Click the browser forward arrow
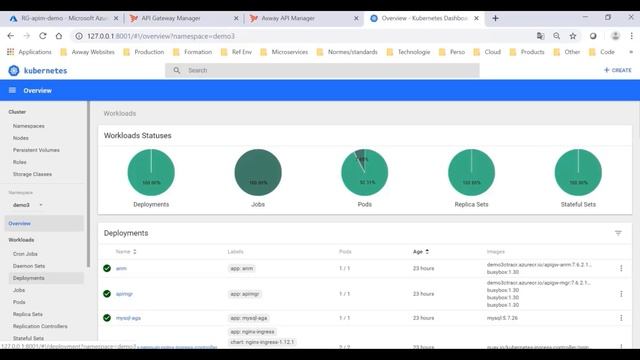The width and height of the screenshot is (640, 360). click(27, 36)
